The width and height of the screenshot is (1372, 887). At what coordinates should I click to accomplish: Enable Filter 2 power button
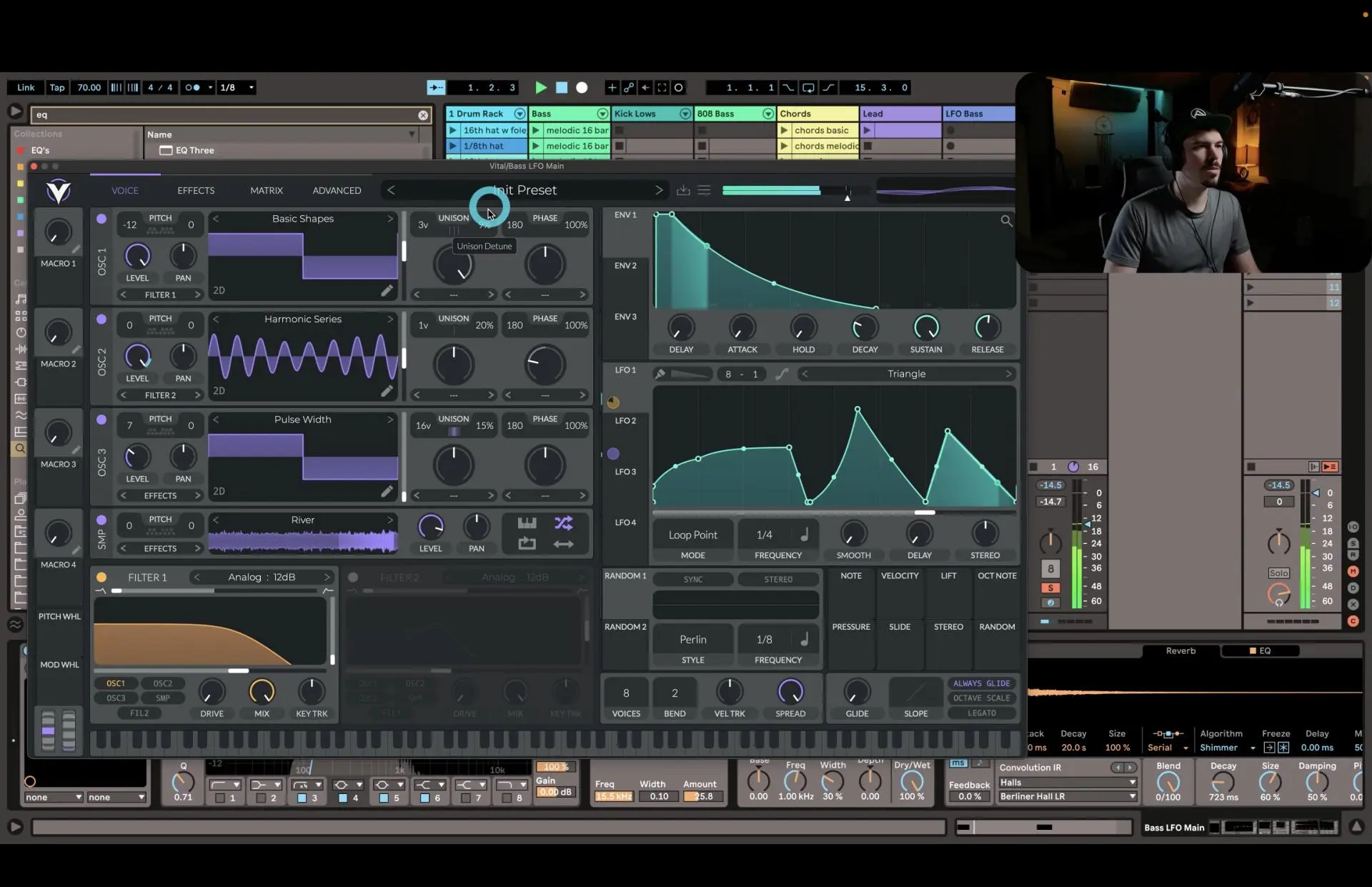coord(353,578)
